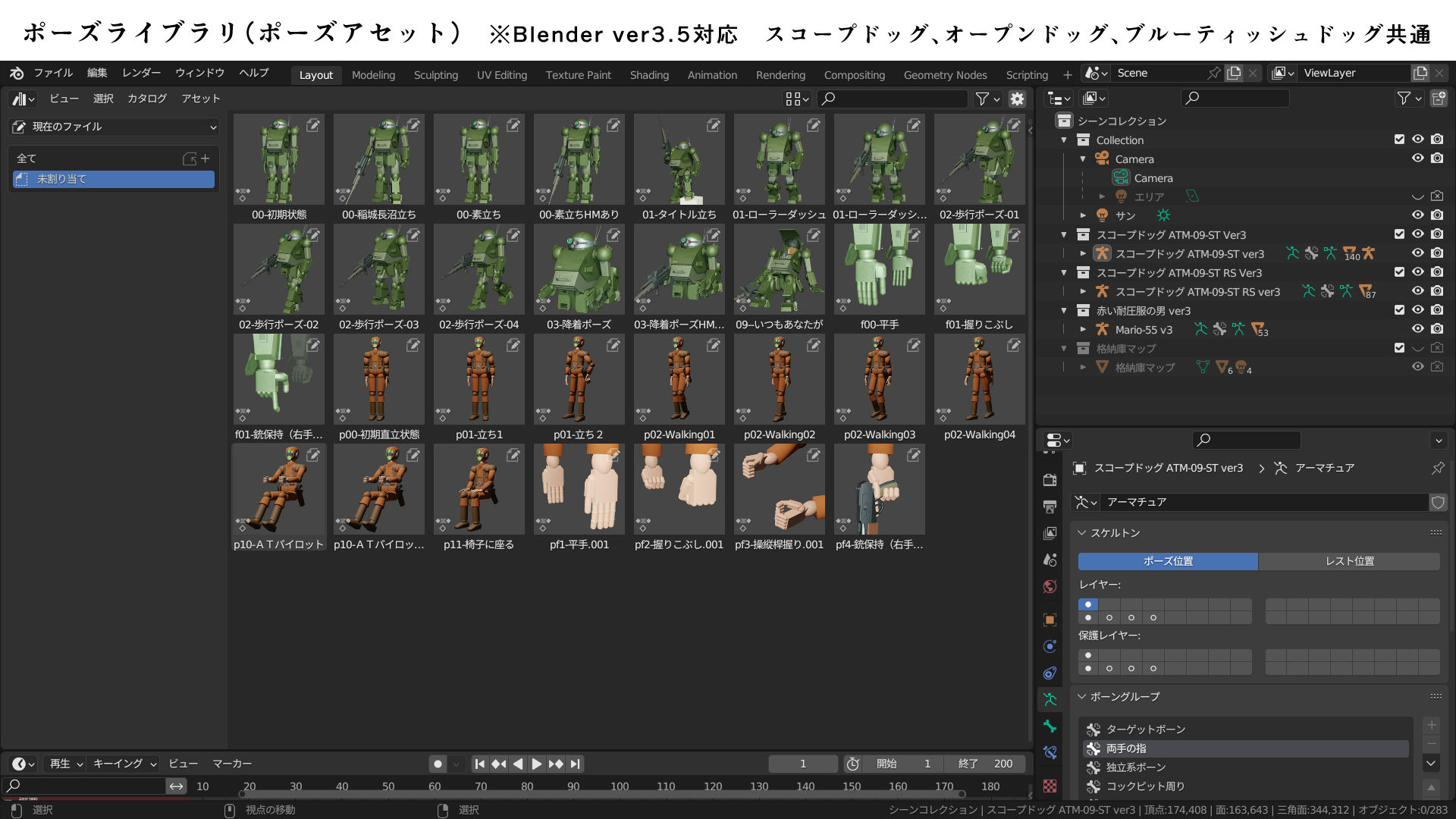Open the レンダー menu

[140, 73]
